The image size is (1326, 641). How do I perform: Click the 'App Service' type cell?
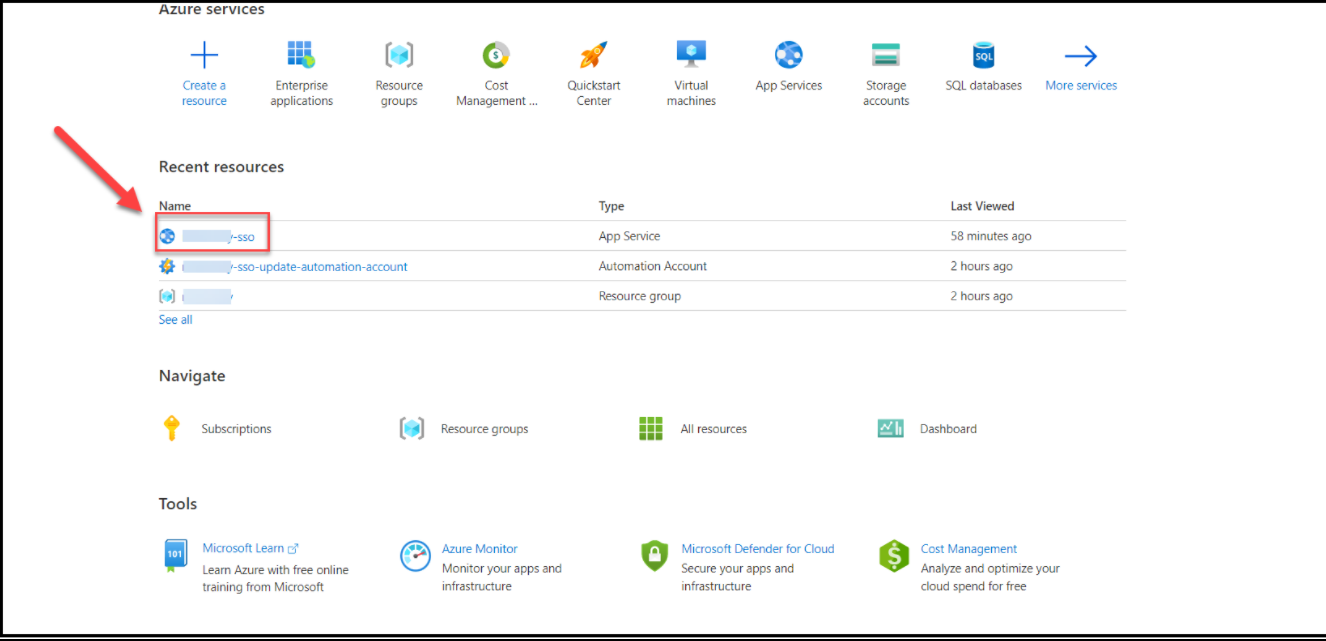pyautogui.click(x=629, y=236)
